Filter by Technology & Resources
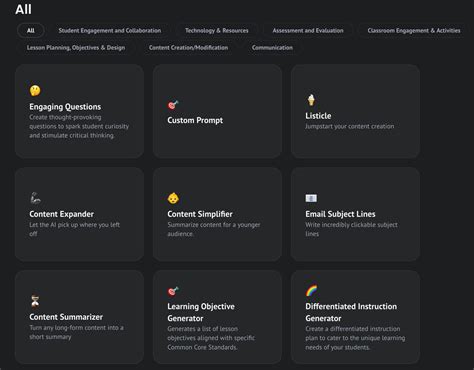This screenshot has width=474, height=370. coord(217,30)
